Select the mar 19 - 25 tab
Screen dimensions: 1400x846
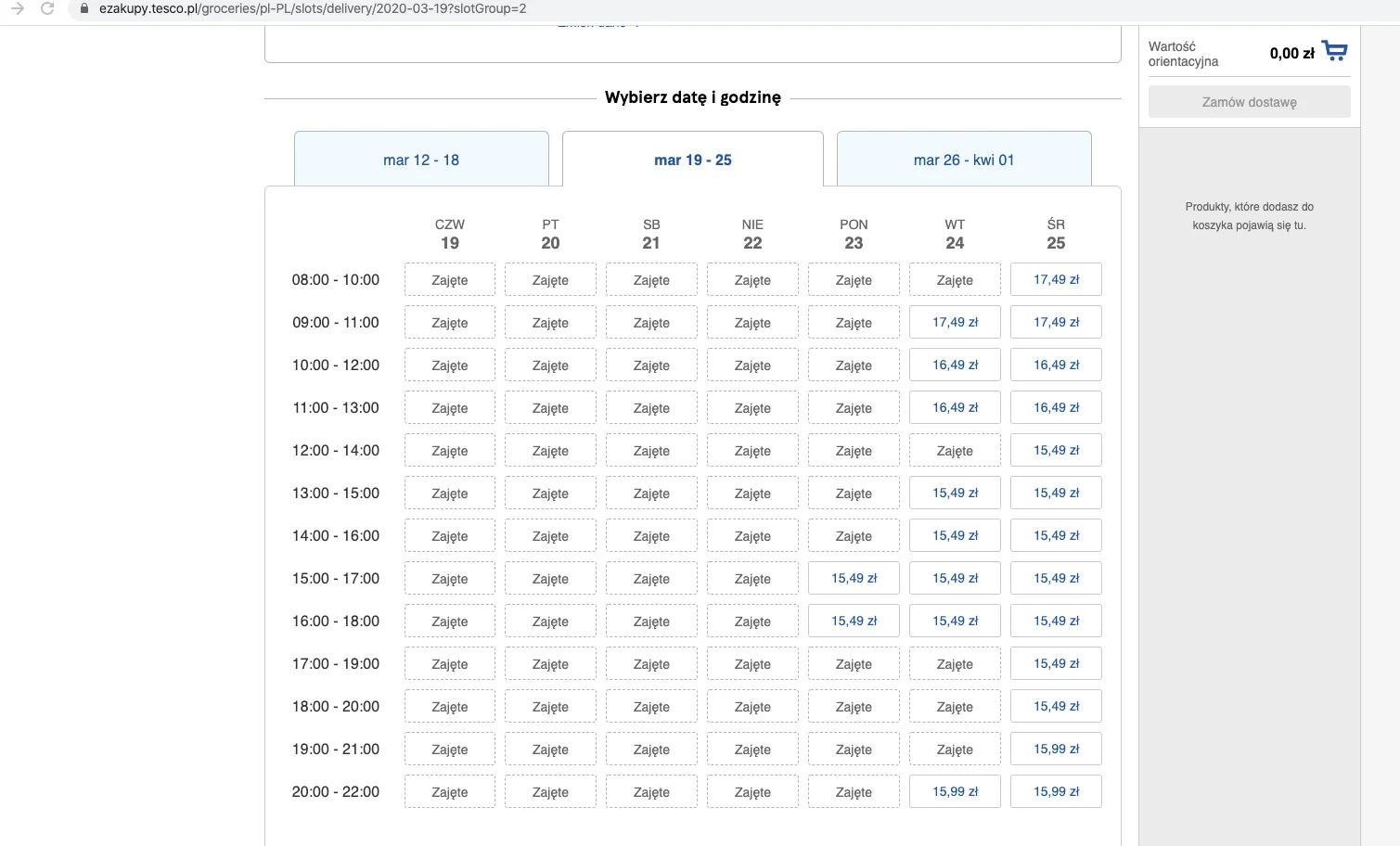(x=693, y=160)
